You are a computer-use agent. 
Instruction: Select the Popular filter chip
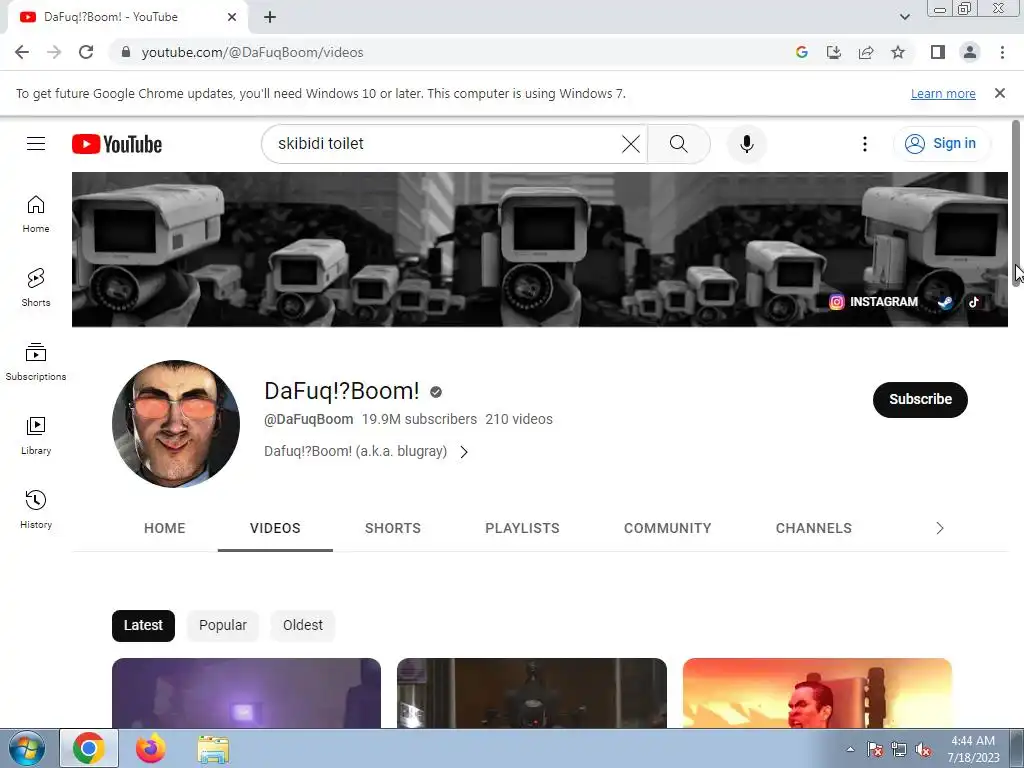click(223, 626)
